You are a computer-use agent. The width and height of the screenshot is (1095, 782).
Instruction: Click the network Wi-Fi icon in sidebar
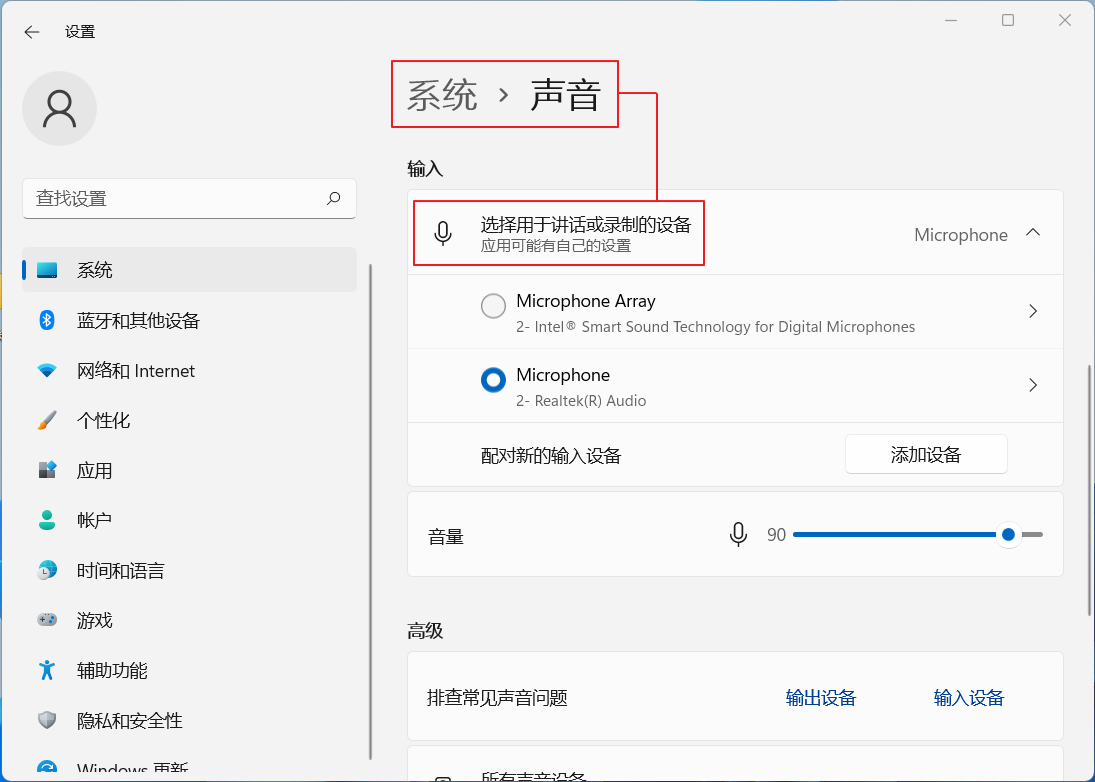click(x=47, y=371)
